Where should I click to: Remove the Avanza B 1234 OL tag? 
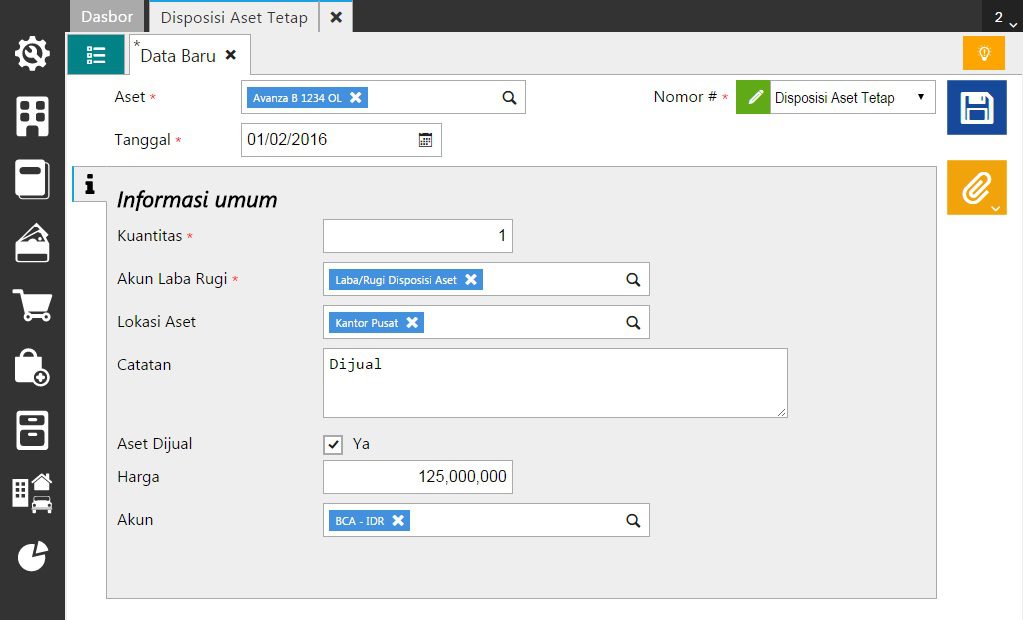[x=355, y=97]
